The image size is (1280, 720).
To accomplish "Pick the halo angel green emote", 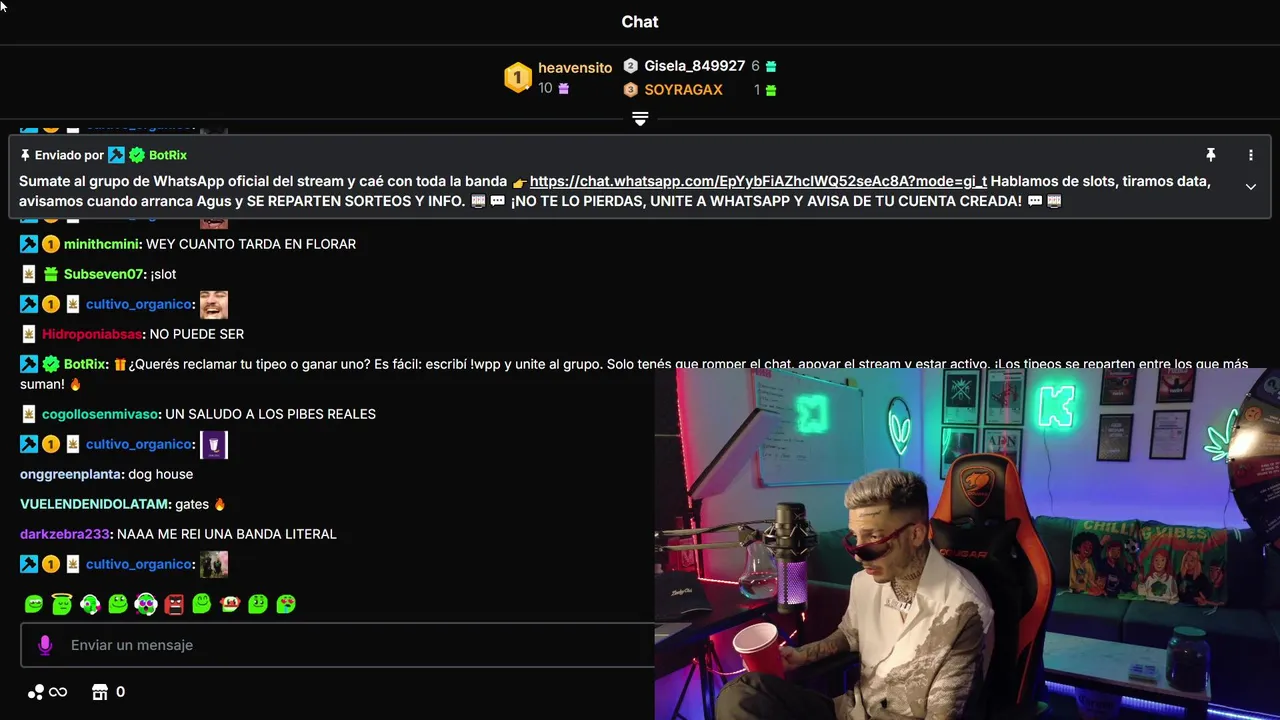I will [62, 604].
